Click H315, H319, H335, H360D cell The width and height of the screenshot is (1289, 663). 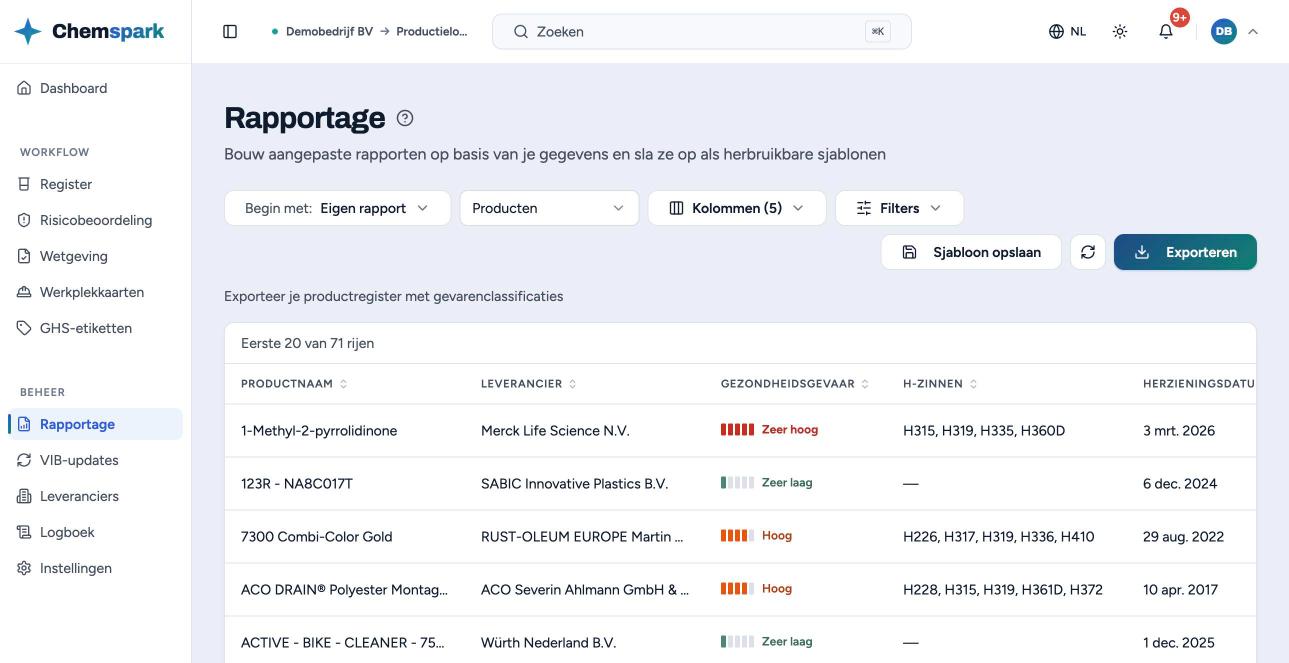[984, 431]
